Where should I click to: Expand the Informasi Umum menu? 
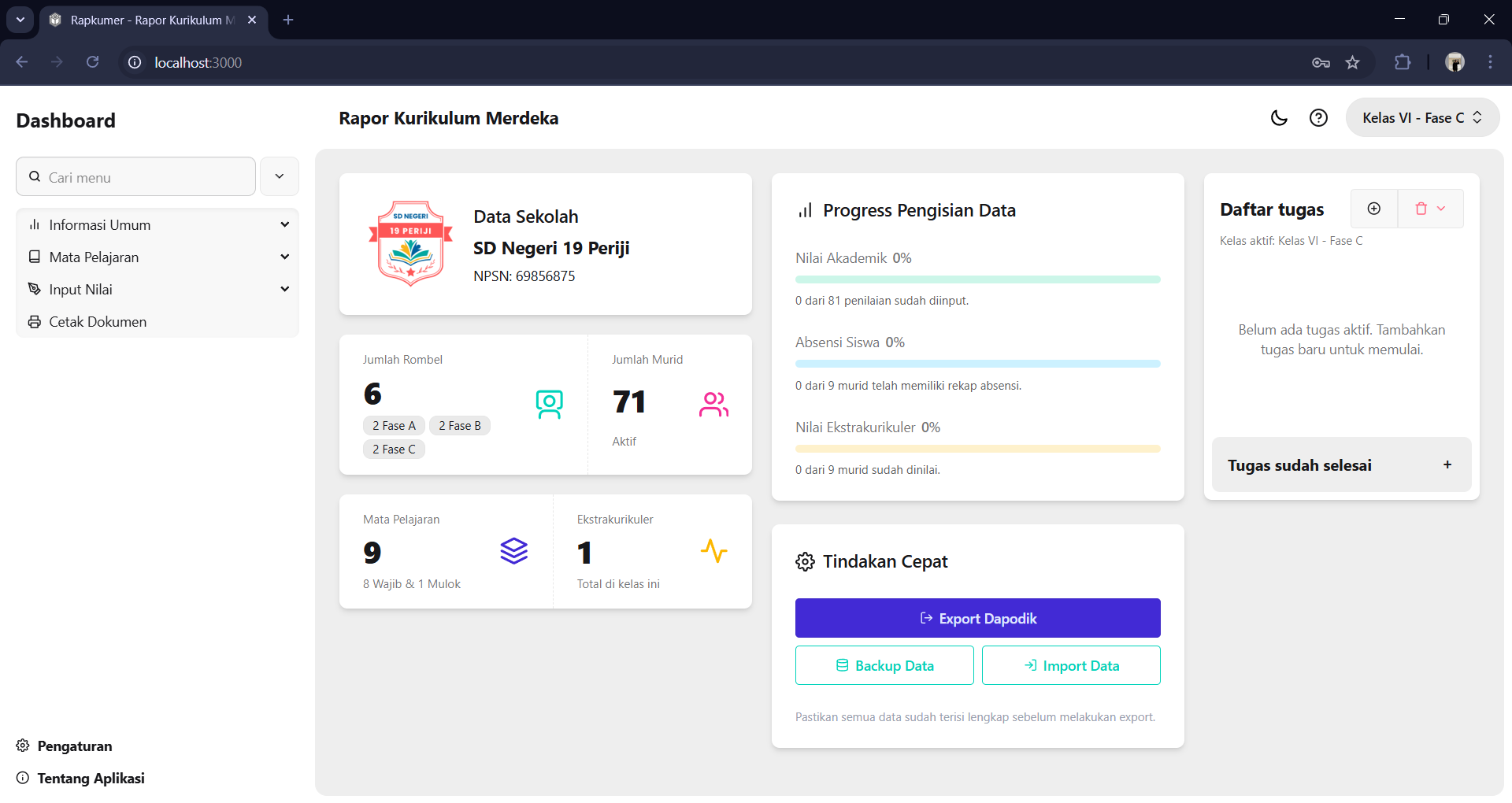pyautogui.click(x=157, y=225)
